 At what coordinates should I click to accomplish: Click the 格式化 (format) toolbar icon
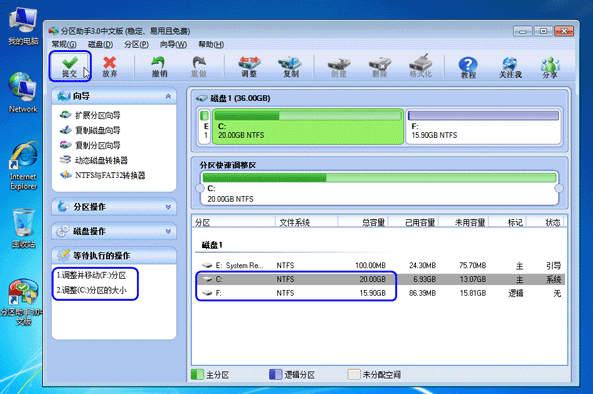[x=420, y=67]
